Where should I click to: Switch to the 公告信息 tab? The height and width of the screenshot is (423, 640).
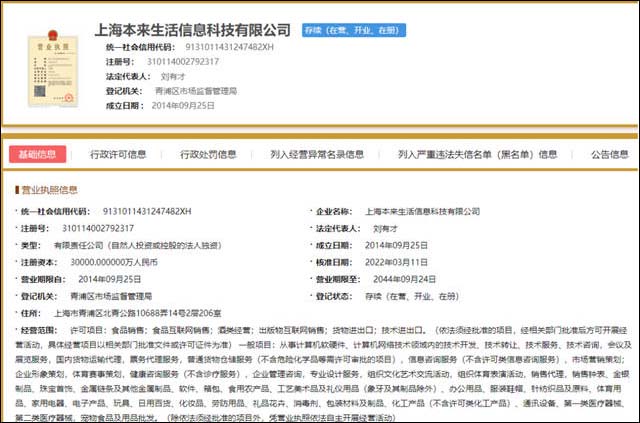tap(610, 154)
